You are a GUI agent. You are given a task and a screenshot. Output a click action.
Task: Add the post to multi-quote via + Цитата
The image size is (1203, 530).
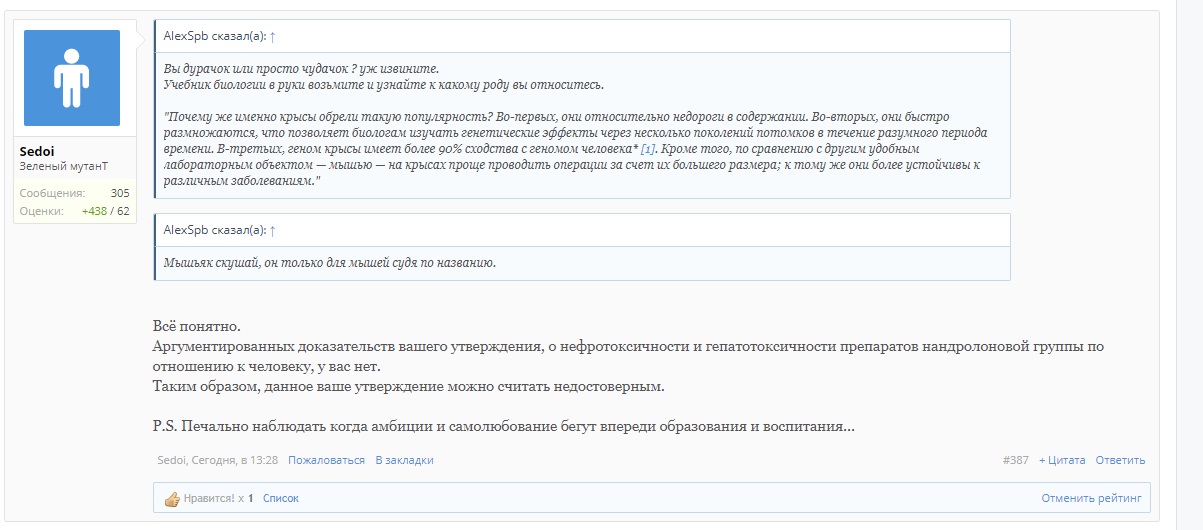(x=1061, y=460)
